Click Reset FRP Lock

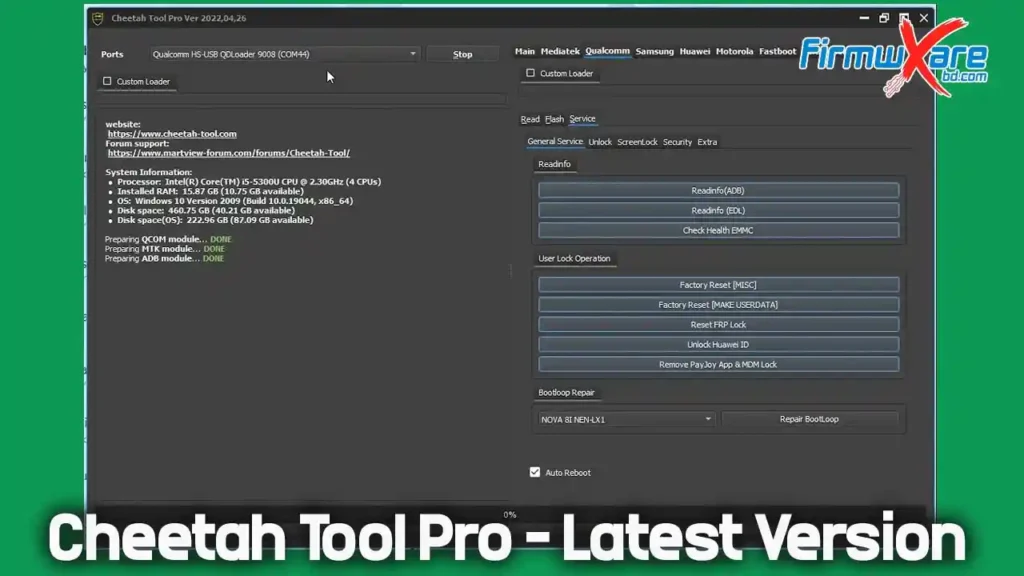coord(717,324)
